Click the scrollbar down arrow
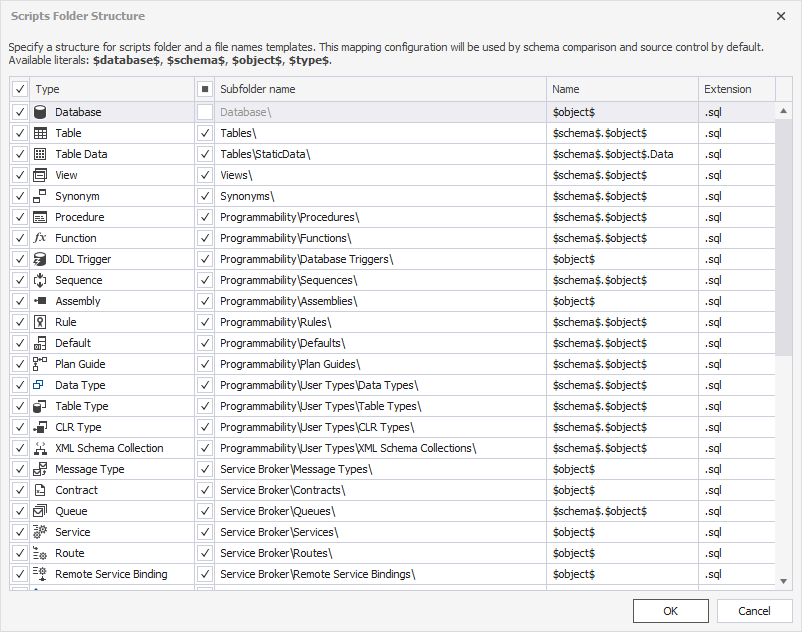Screen dimensions: 802x632 pos(784,581)
